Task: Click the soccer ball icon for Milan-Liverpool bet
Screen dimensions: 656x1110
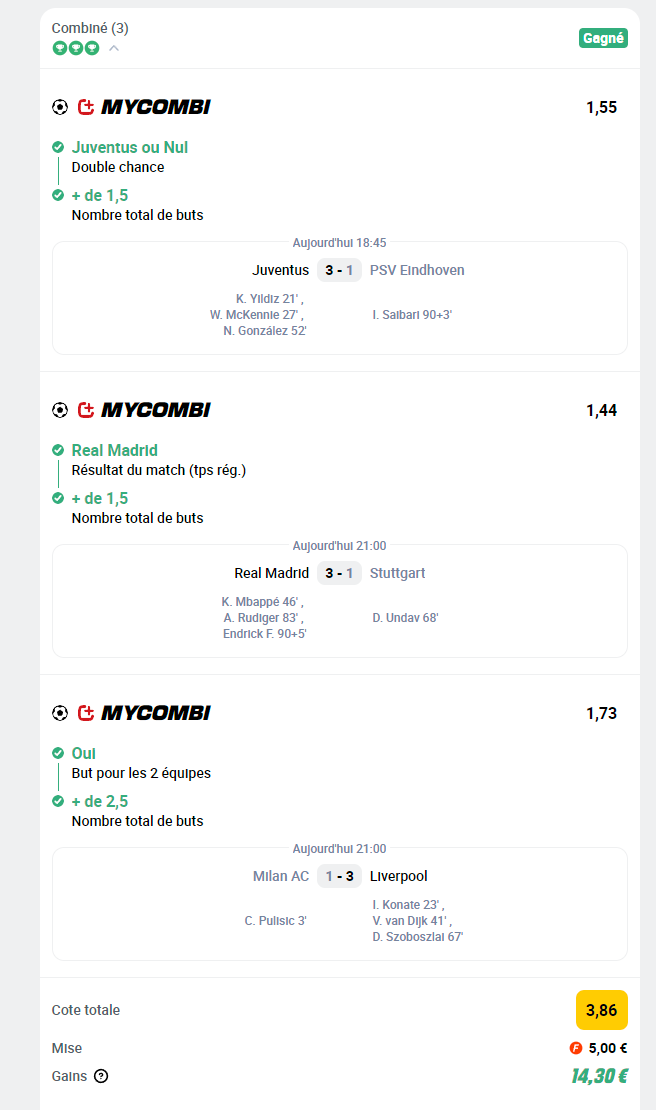Action: pos(60,713)
